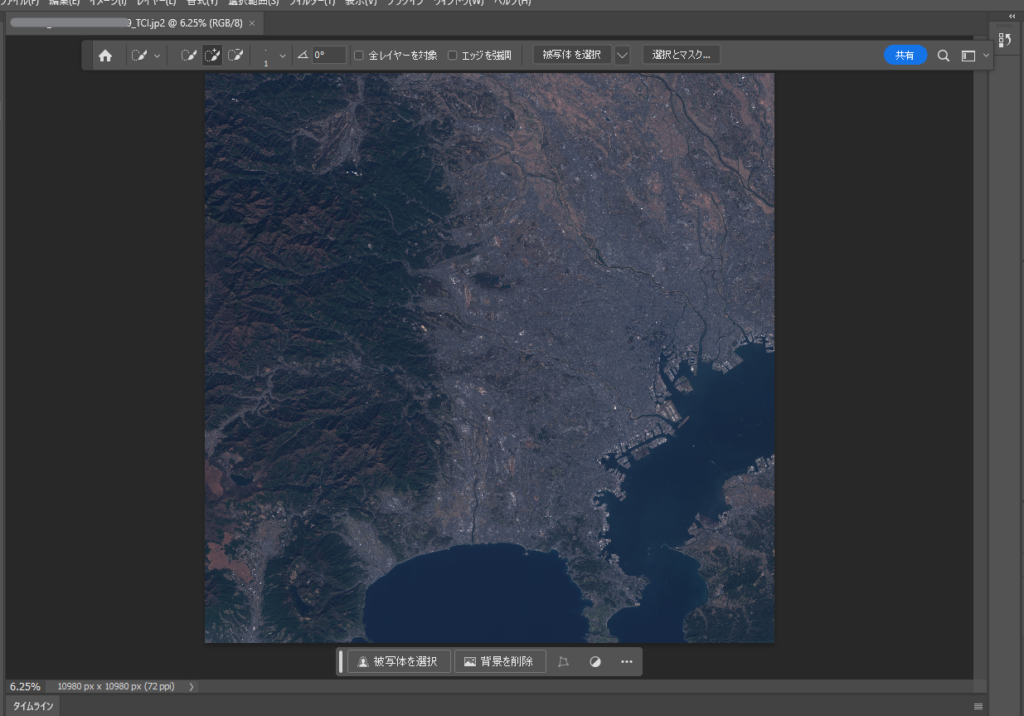Toggle the エッジを強調 checkbox

point(452,56)
